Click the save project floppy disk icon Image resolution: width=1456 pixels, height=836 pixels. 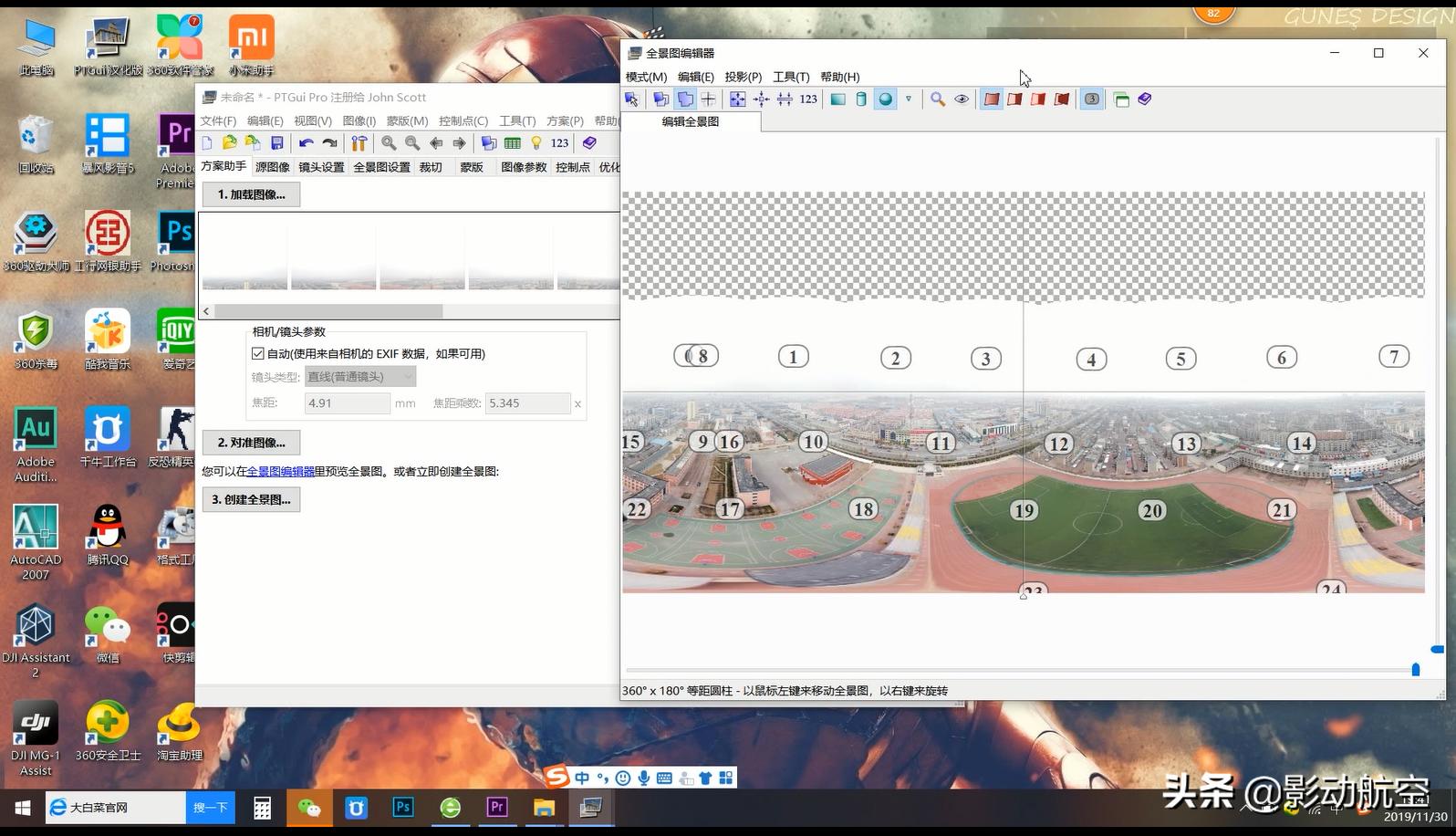[277, 143]
